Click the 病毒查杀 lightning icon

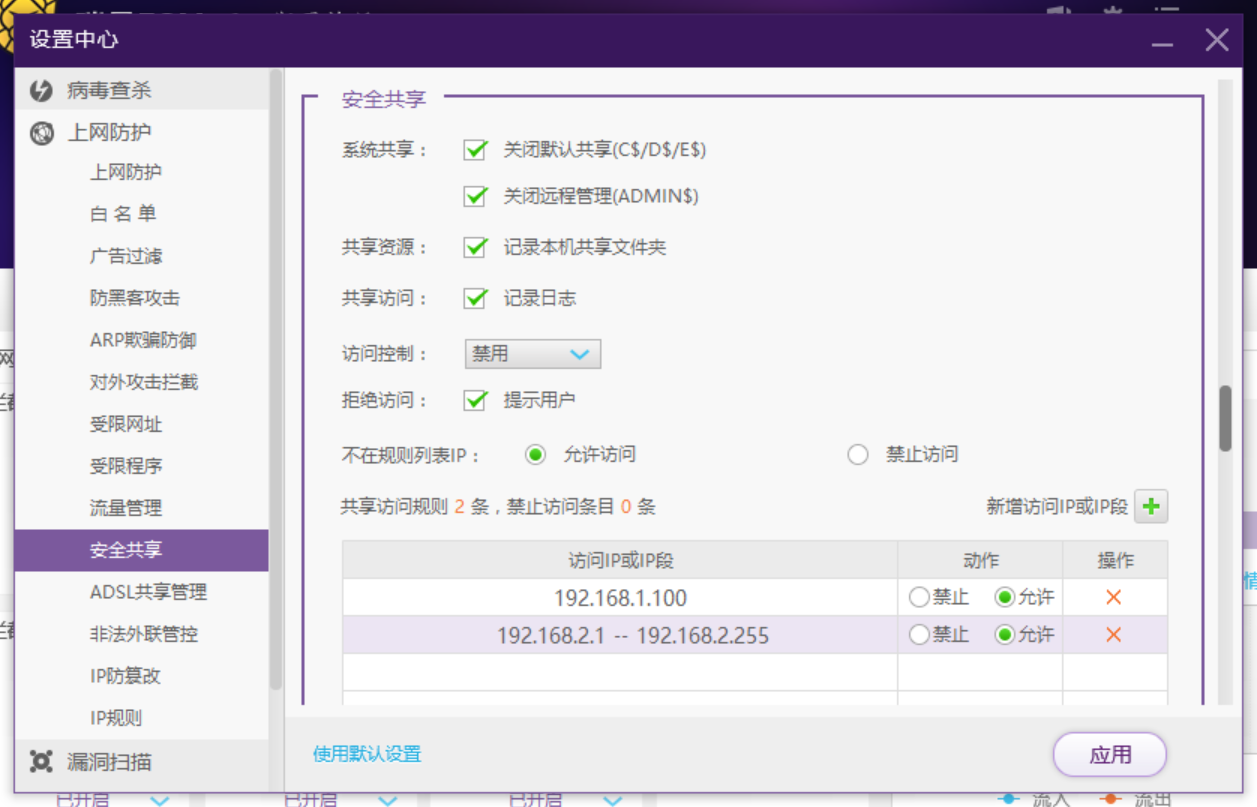pos(41,90)
